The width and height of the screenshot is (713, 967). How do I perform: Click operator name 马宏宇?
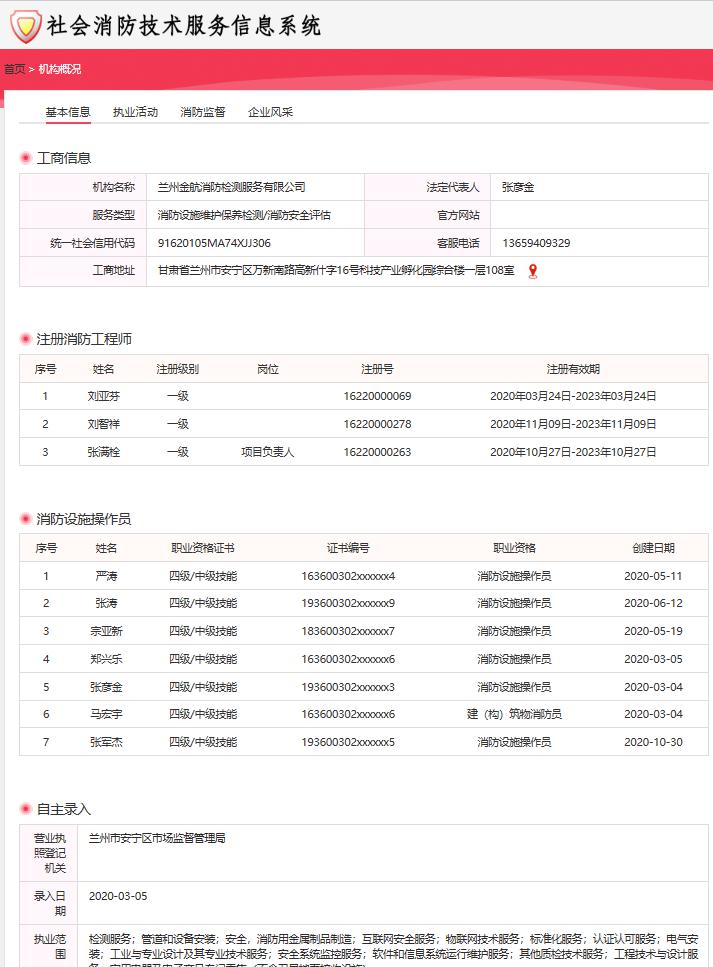point(106,714)
